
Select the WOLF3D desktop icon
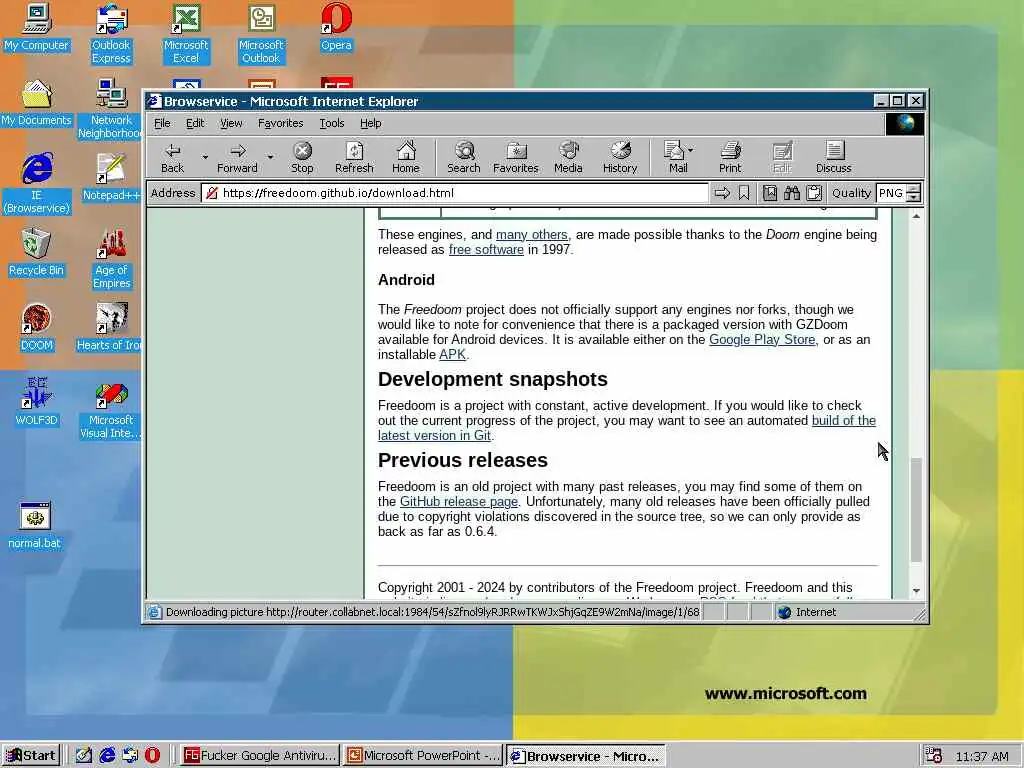[36, 402]
